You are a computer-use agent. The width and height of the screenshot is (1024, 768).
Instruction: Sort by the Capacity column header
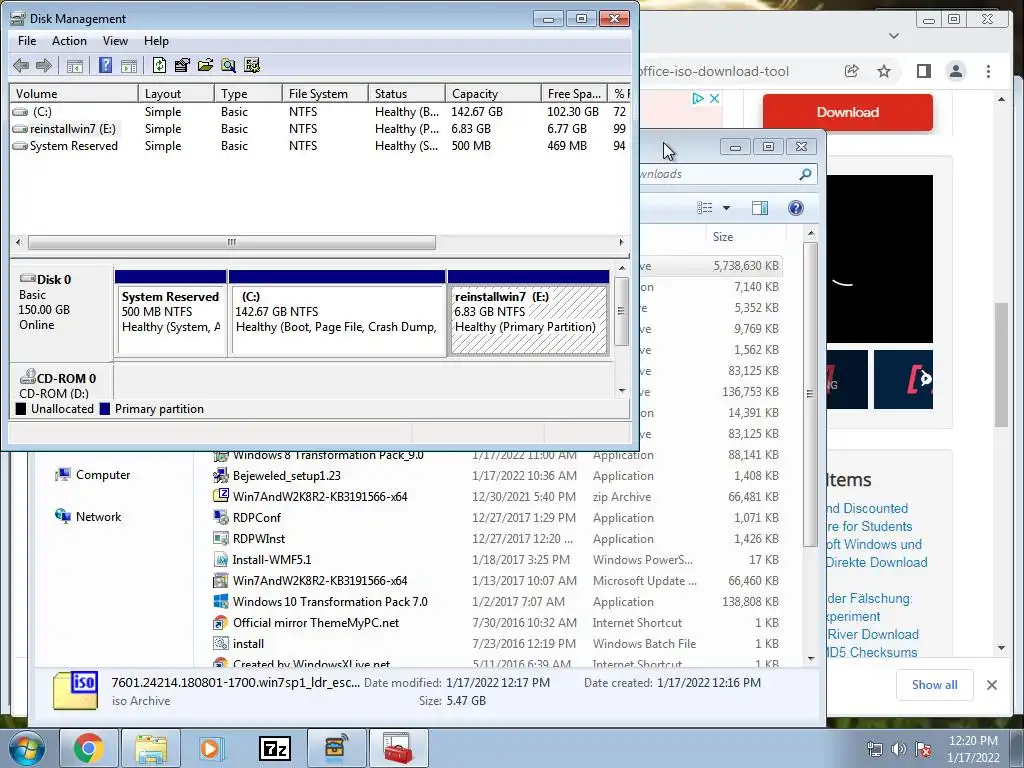[x=493, y=93]
